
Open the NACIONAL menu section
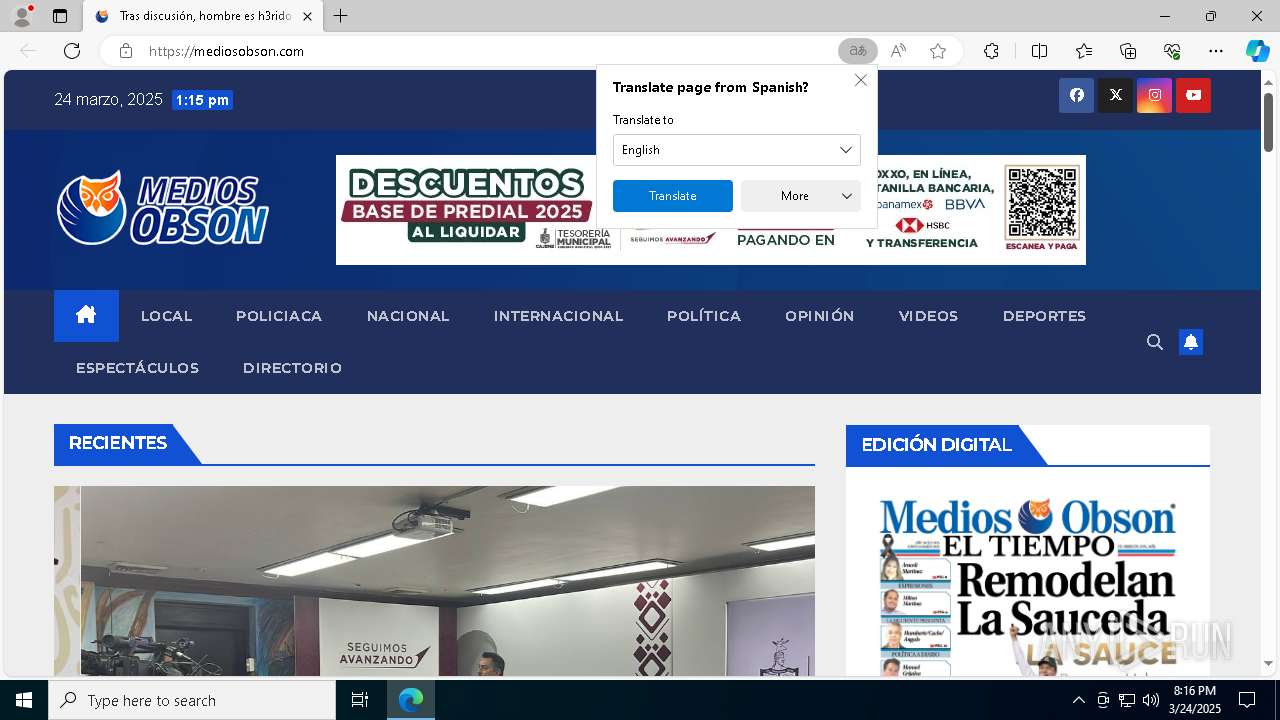[x=408, y=316]
